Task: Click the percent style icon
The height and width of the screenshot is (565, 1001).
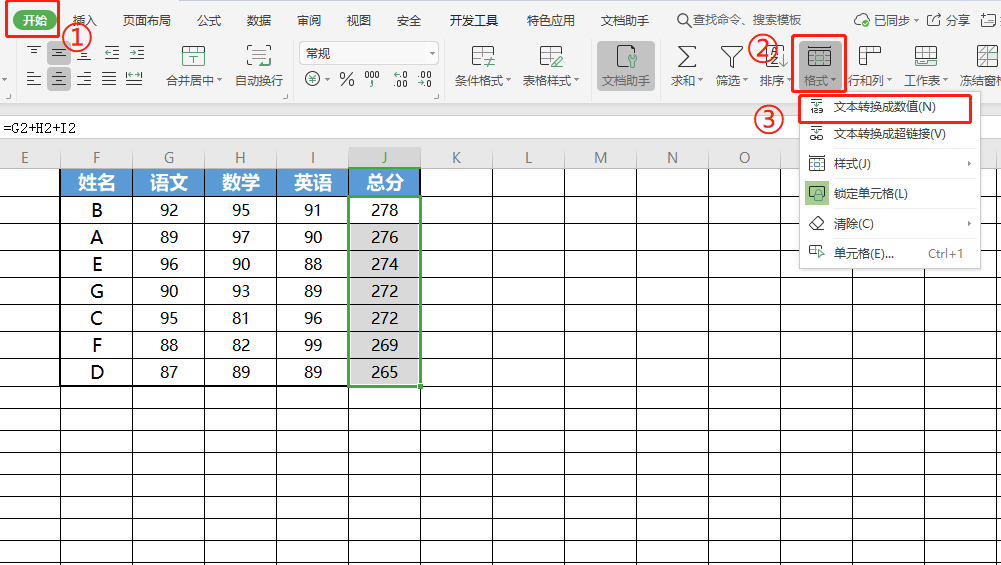Action: click(347, 79)
